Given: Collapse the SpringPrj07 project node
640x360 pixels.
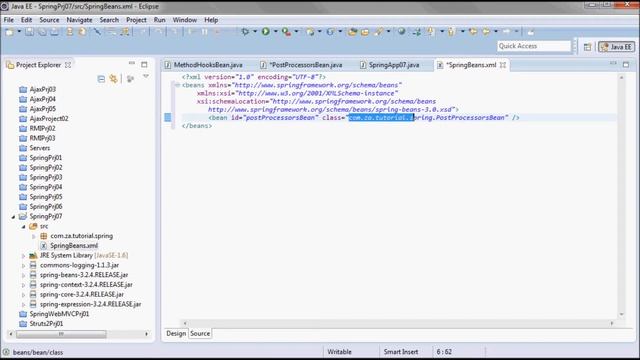Looking at the screenshot, I should point(13,217).
